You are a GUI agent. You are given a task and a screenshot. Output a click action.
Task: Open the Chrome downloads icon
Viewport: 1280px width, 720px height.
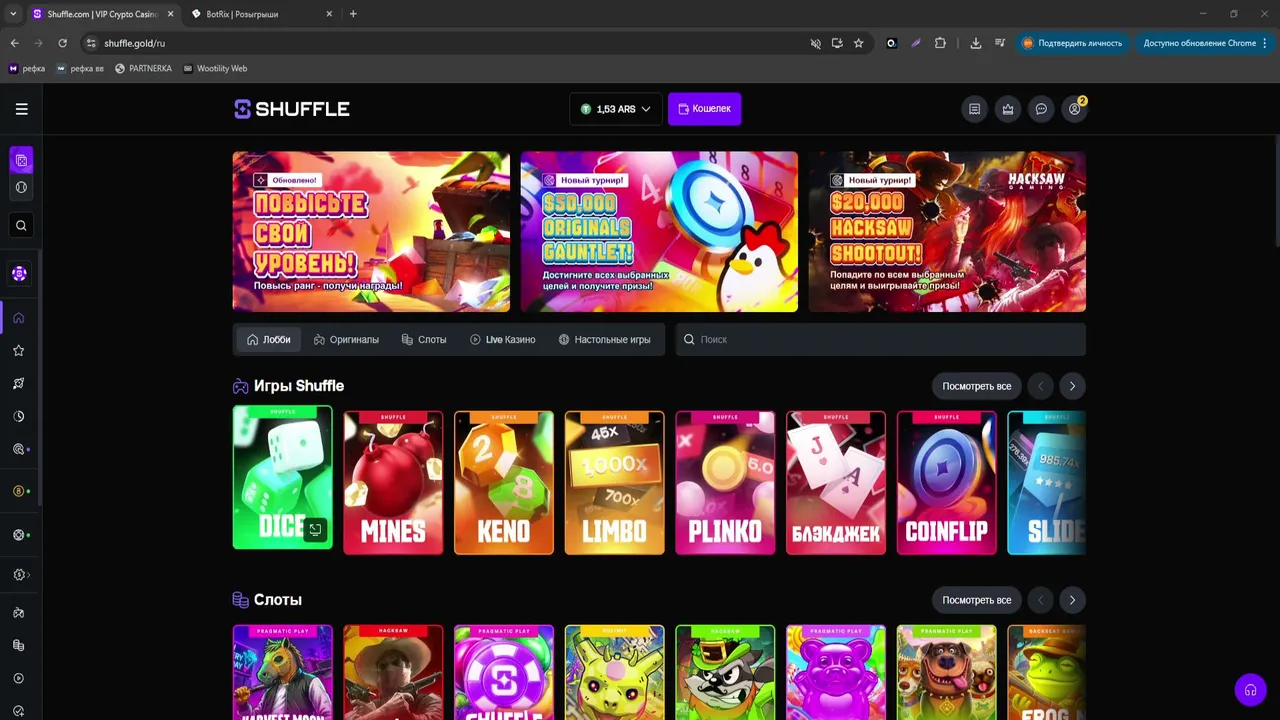976,43
